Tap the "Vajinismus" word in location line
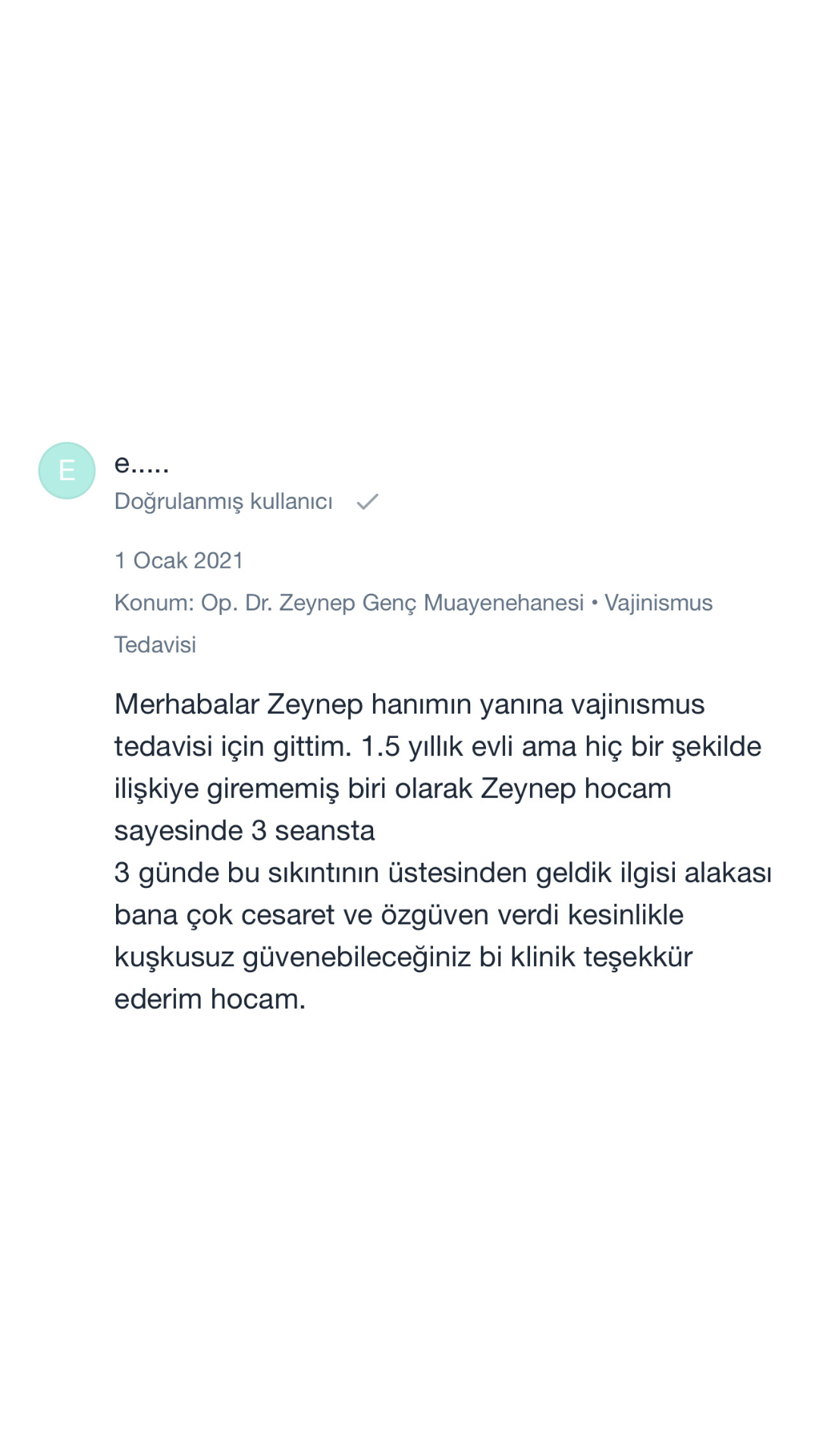 [x=658, y=603]
